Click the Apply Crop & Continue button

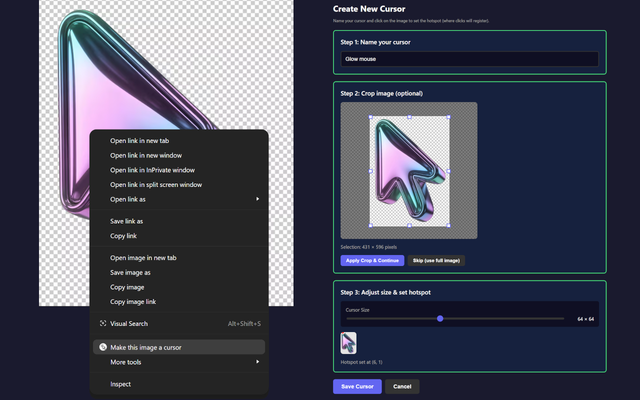(372, 260)
